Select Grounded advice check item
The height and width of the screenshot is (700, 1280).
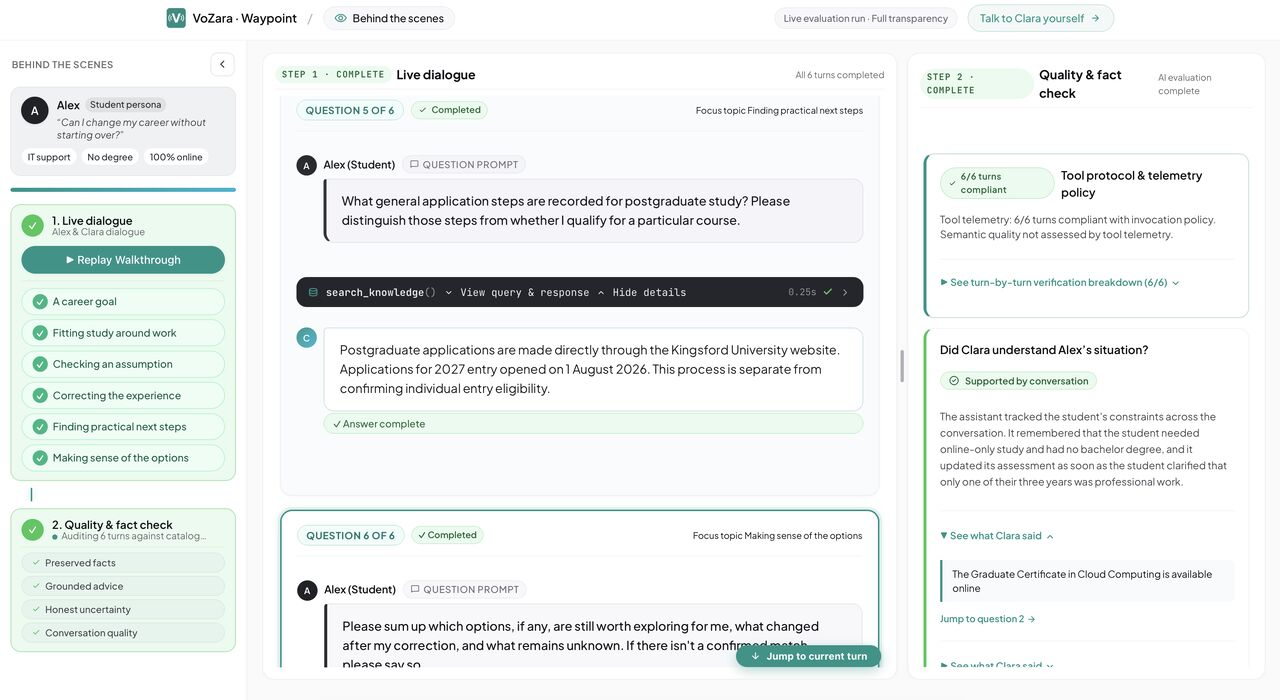click(x=123, y=586)
